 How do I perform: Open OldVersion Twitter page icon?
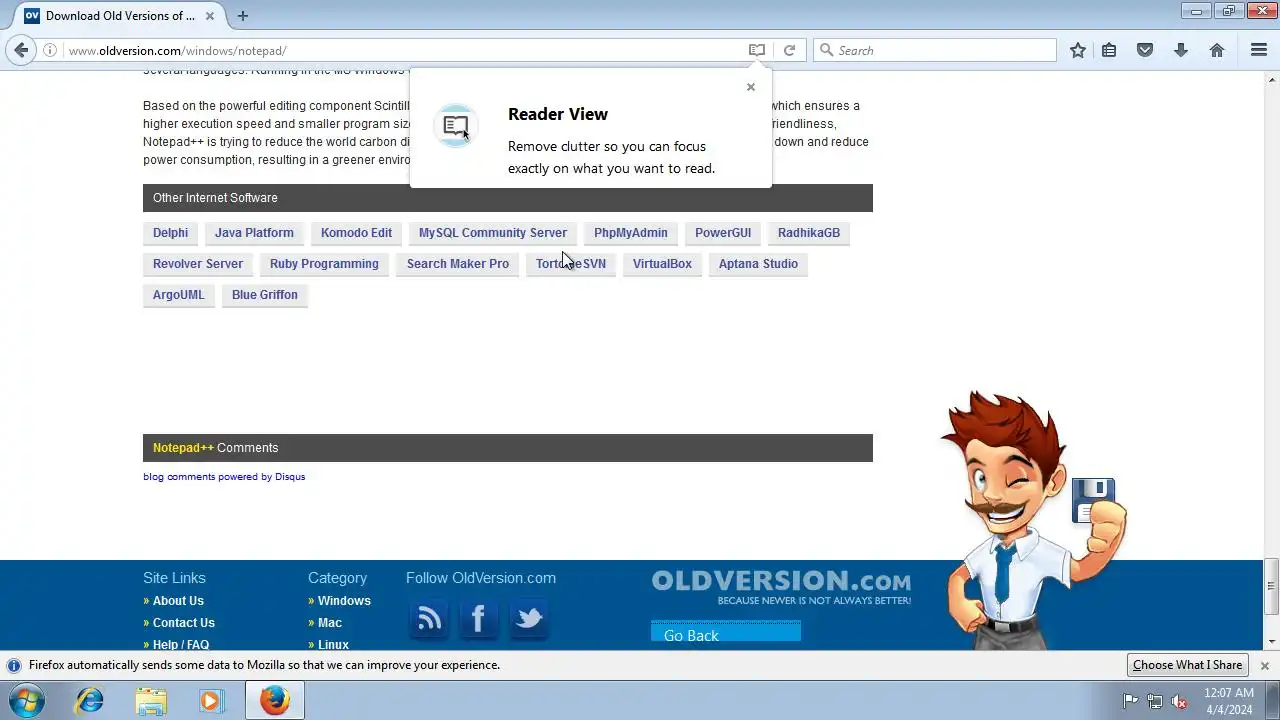point(528,619)
